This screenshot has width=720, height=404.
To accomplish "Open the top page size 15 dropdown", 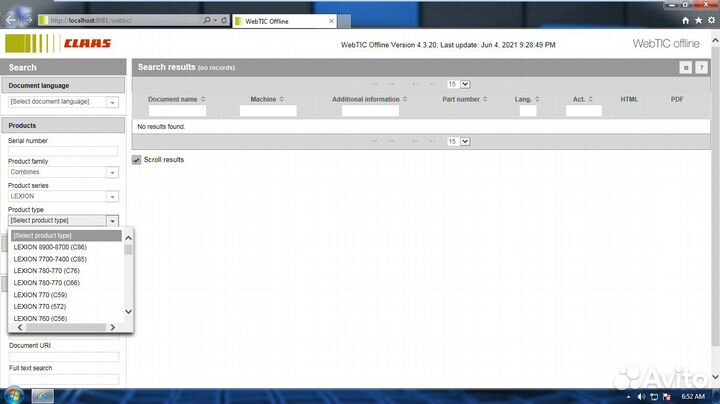I will pos(458,85).
